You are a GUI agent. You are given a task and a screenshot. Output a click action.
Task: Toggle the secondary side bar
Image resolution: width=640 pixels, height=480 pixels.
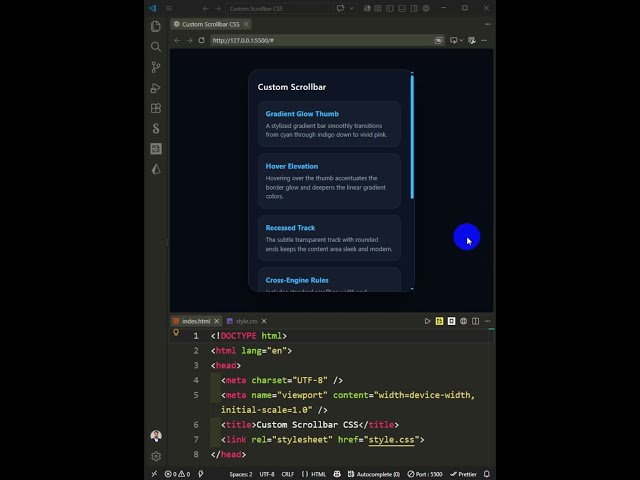point(413,8)
